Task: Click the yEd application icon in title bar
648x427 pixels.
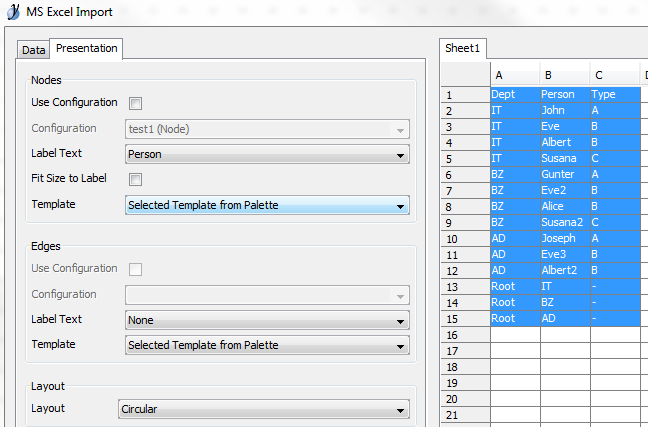Action: (x=13, y=12)
